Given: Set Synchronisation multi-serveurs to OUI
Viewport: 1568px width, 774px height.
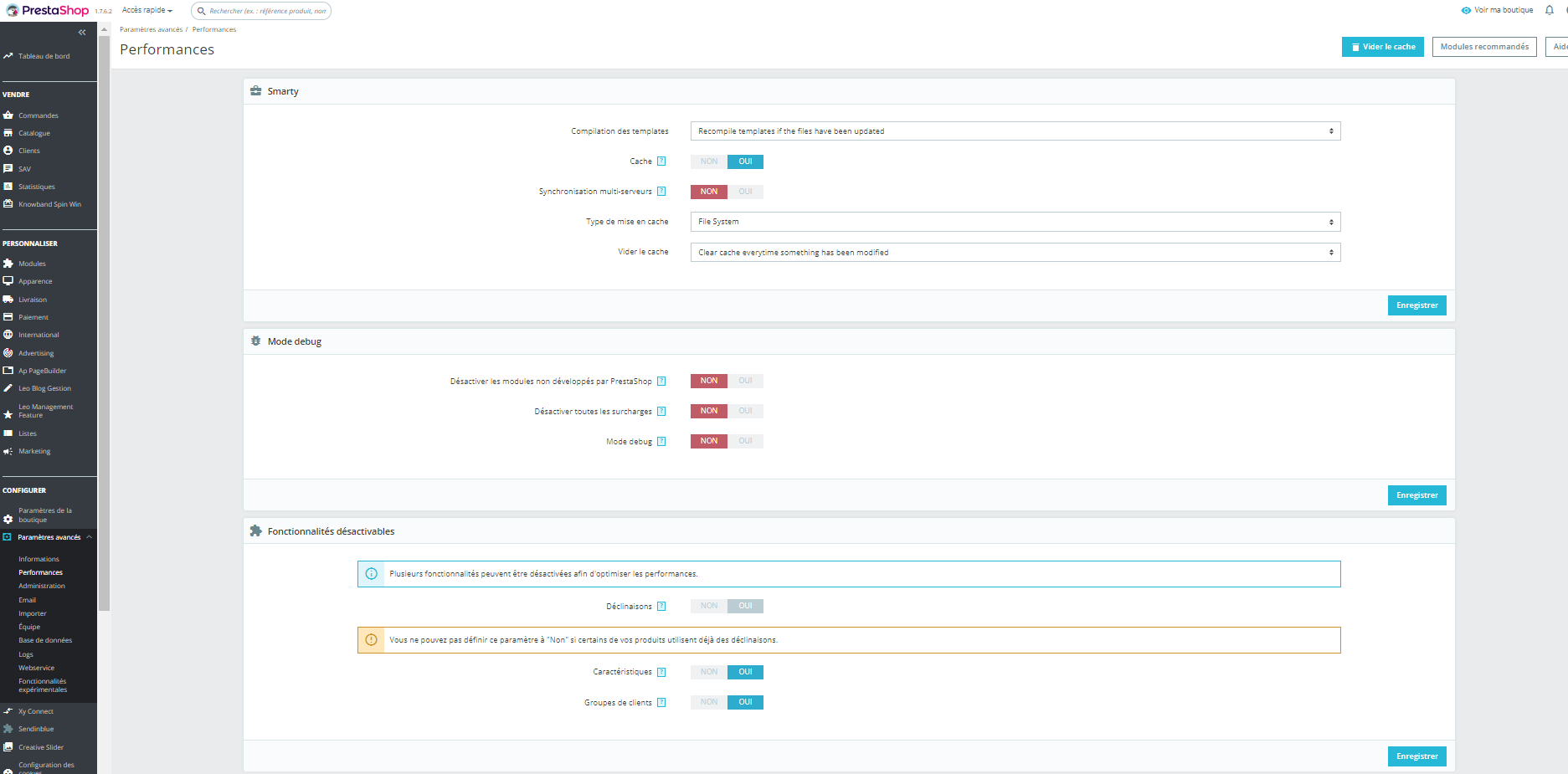Looking at the screenshot, I should pos(745,192).
